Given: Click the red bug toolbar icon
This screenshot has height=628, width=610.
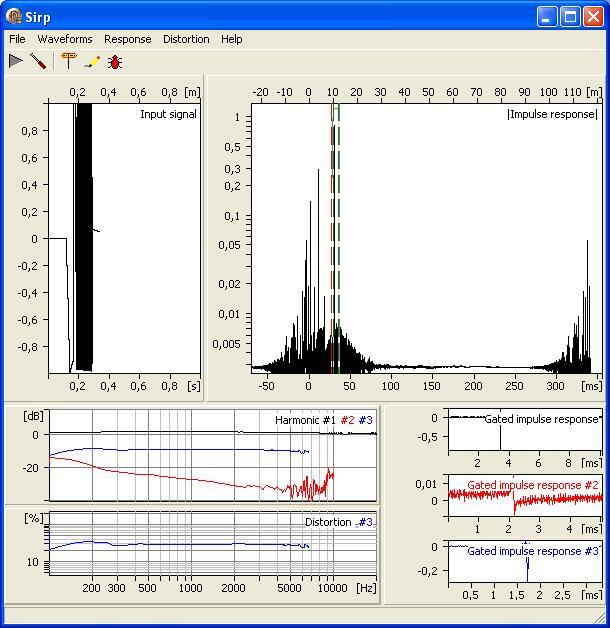Looking at the screenshot, I should (x=115, y=61).
